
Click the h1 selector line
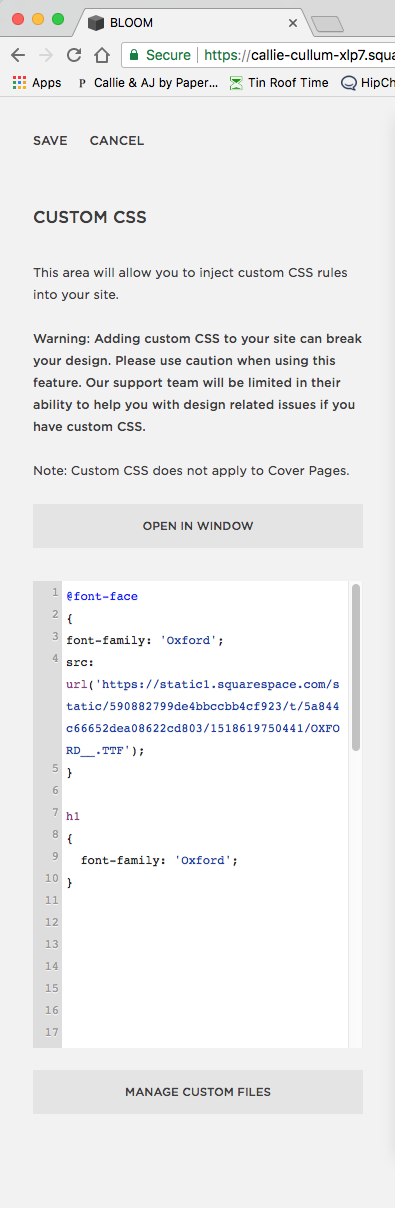pyautogui.click(x=72, y=816)
